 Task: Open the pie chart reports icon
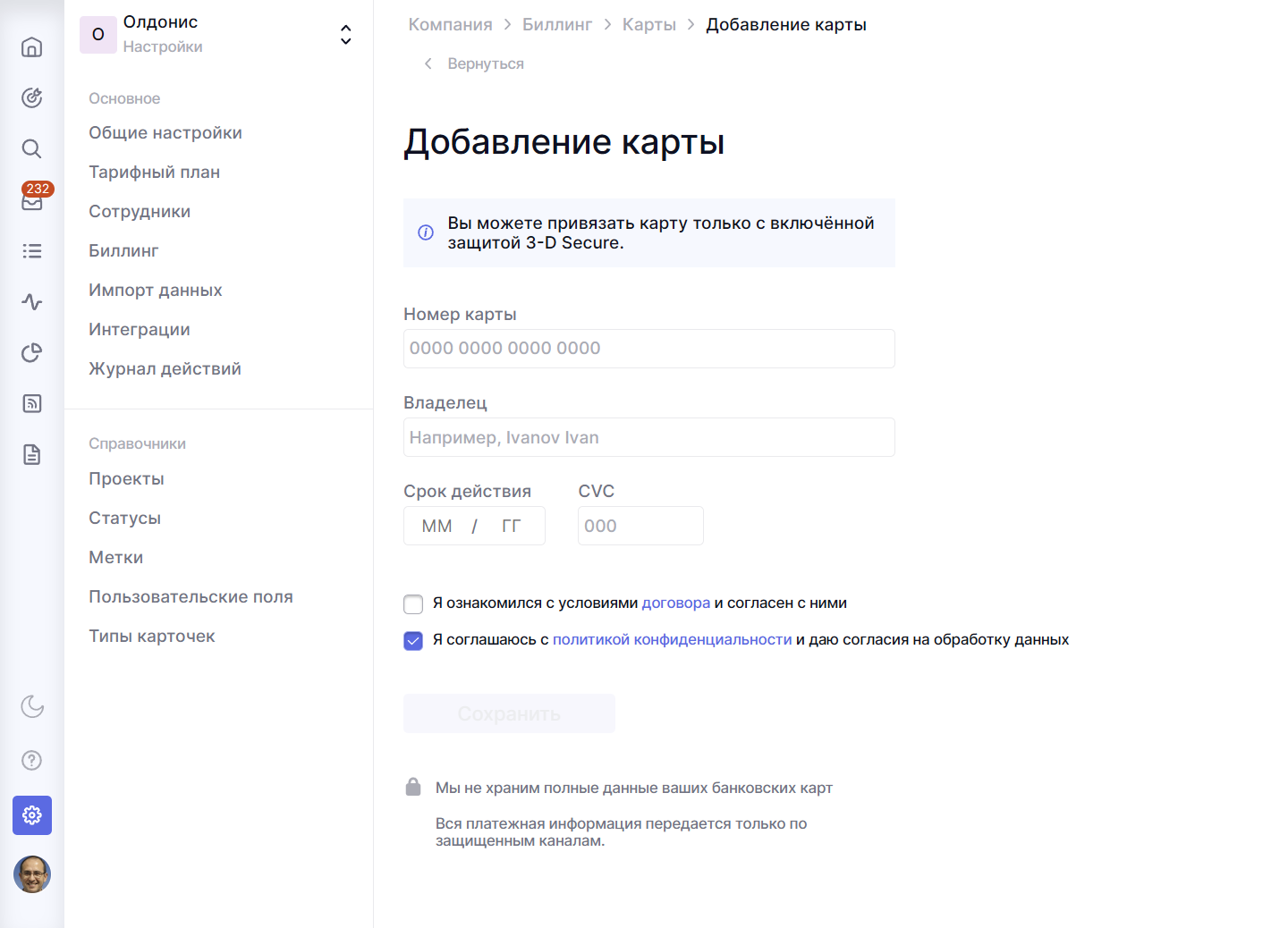[32, 353]
